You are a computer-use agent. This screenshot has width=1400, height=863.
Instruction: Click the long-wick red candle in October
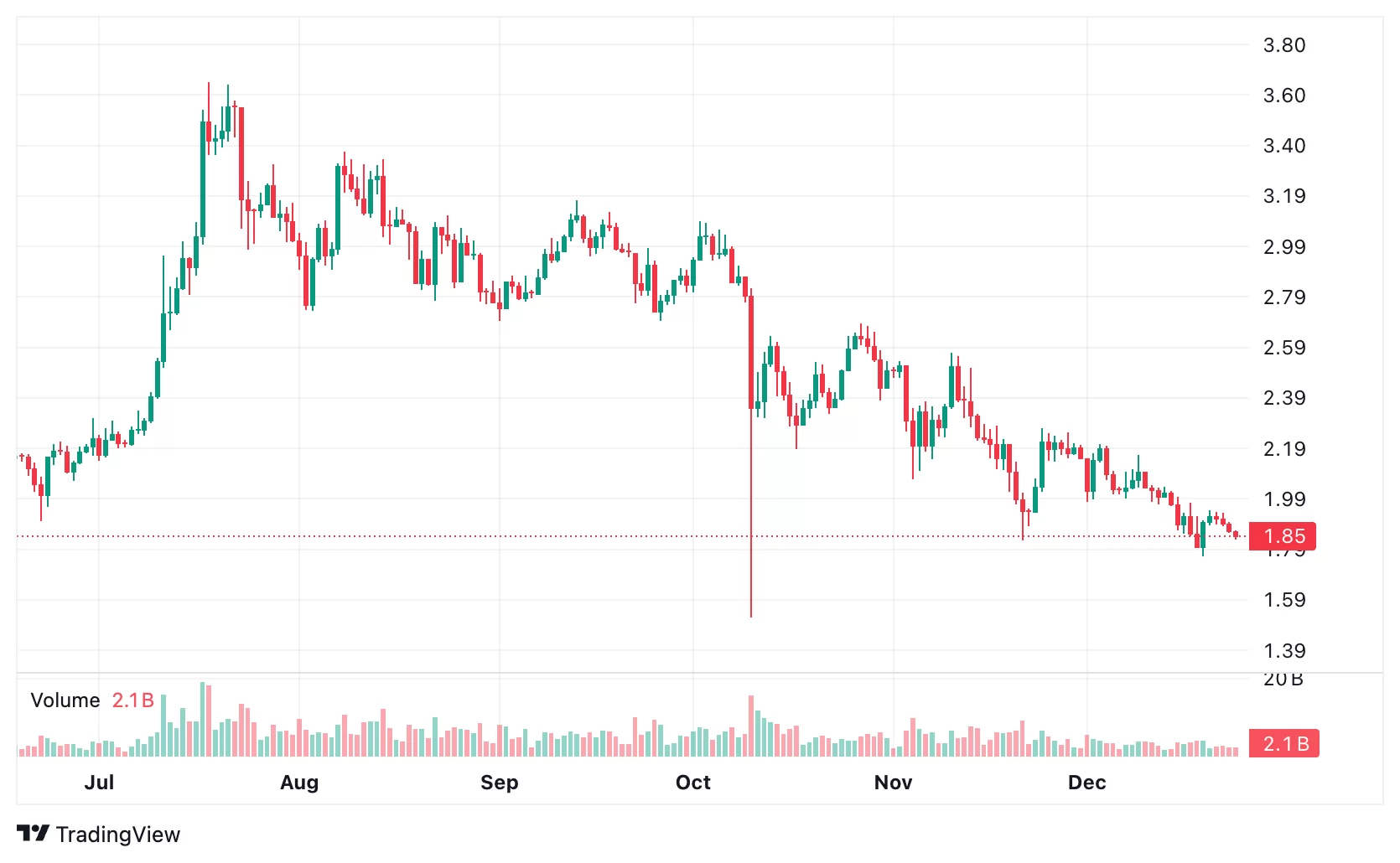click(751, 352)
